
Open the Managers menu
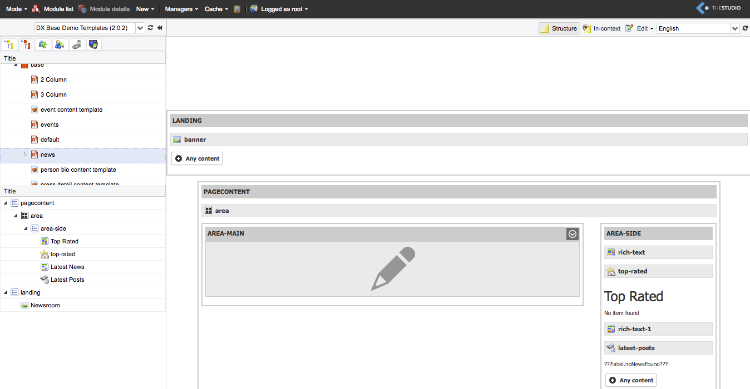[x=181, y=9]
